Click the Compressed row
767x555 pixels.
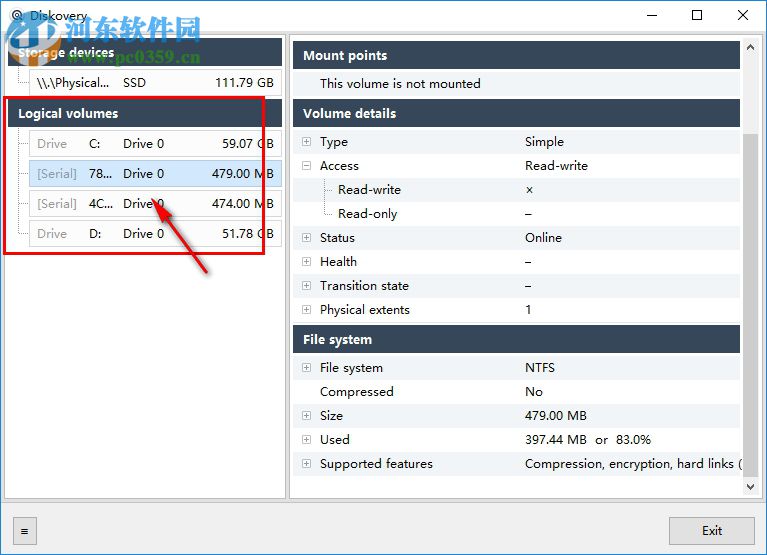[516, 392]
